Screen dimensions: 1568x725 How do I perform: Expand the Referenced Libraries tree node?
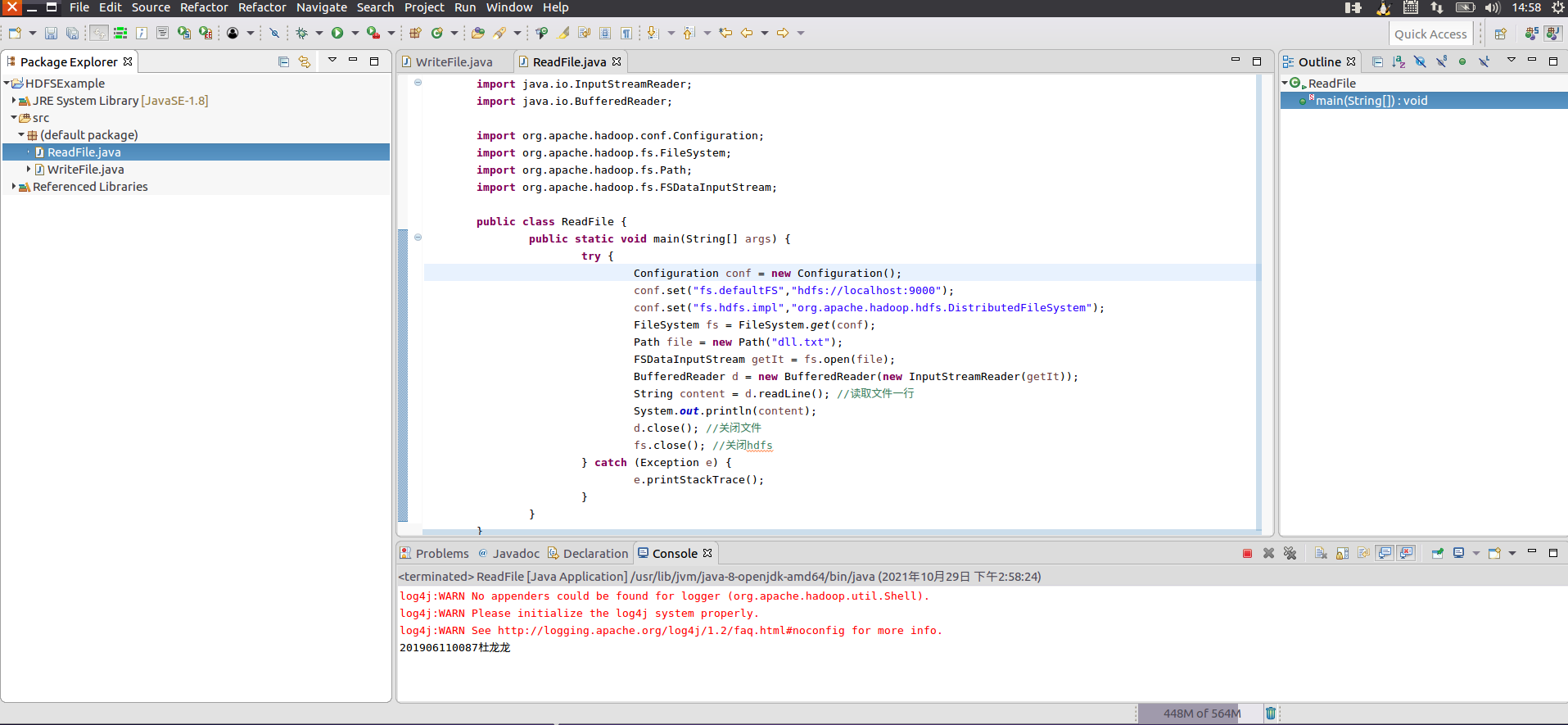click(x=14, y=187)
